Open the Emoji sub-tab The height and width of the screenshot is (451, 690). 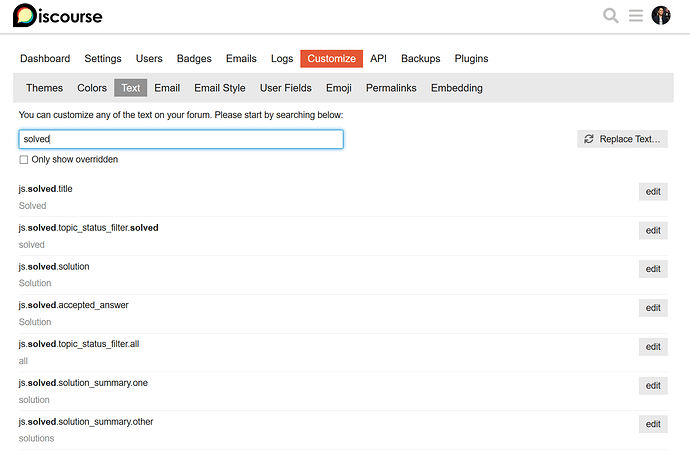tap(339, 88)
